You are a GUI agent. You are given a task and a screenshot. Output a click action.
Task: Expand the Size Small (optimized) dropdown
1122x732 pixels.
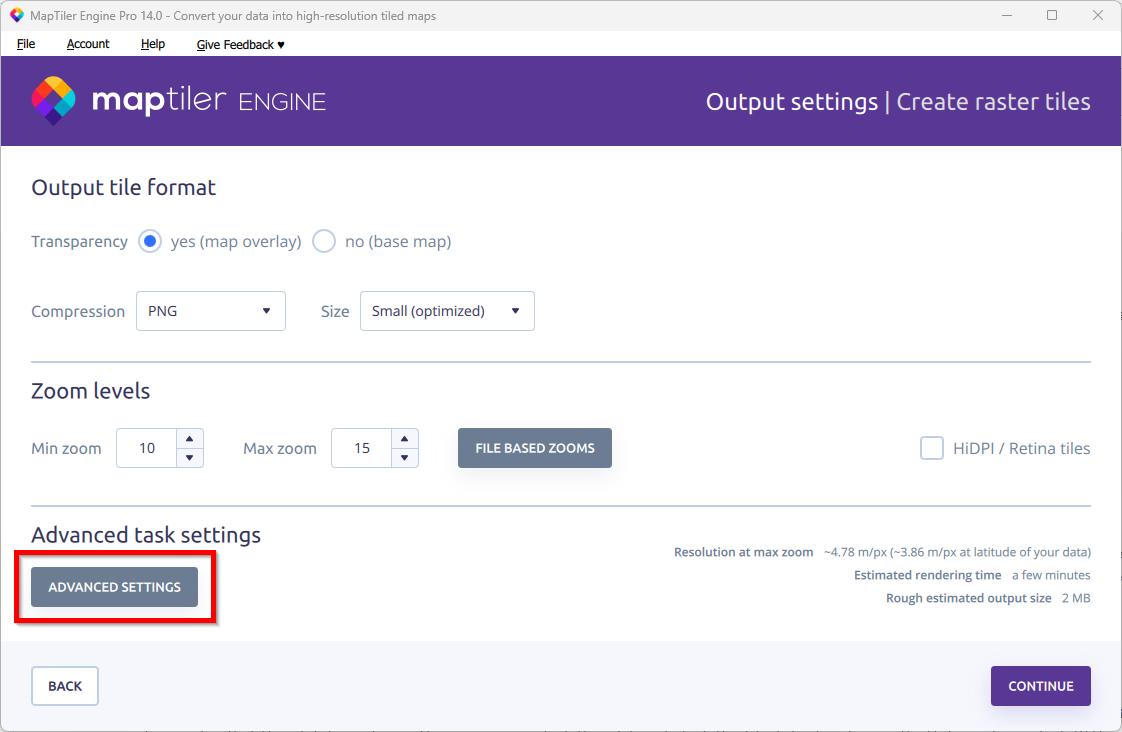pos(447,311)
